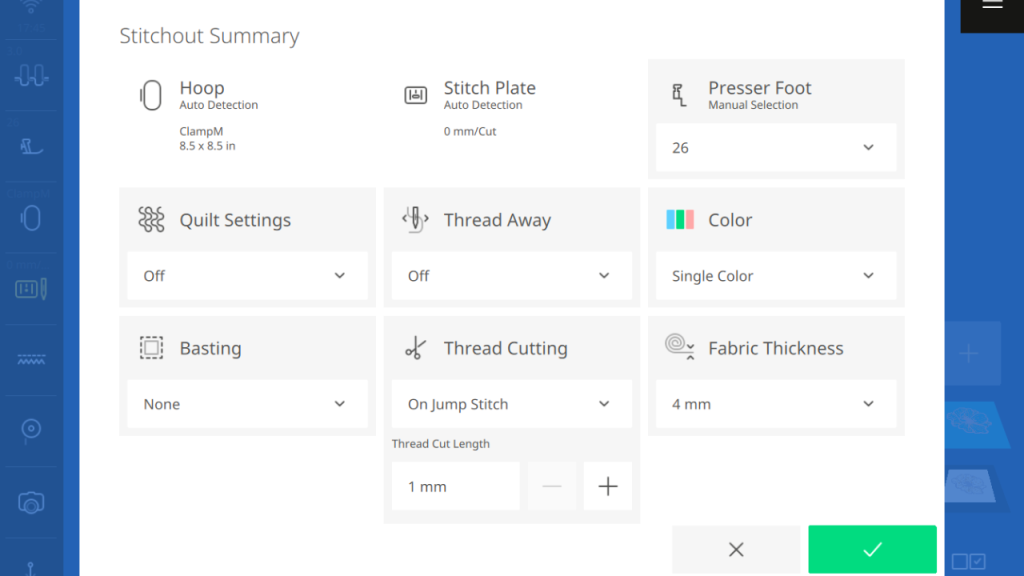Confirm settings with green checkmark button

(872, 549)
